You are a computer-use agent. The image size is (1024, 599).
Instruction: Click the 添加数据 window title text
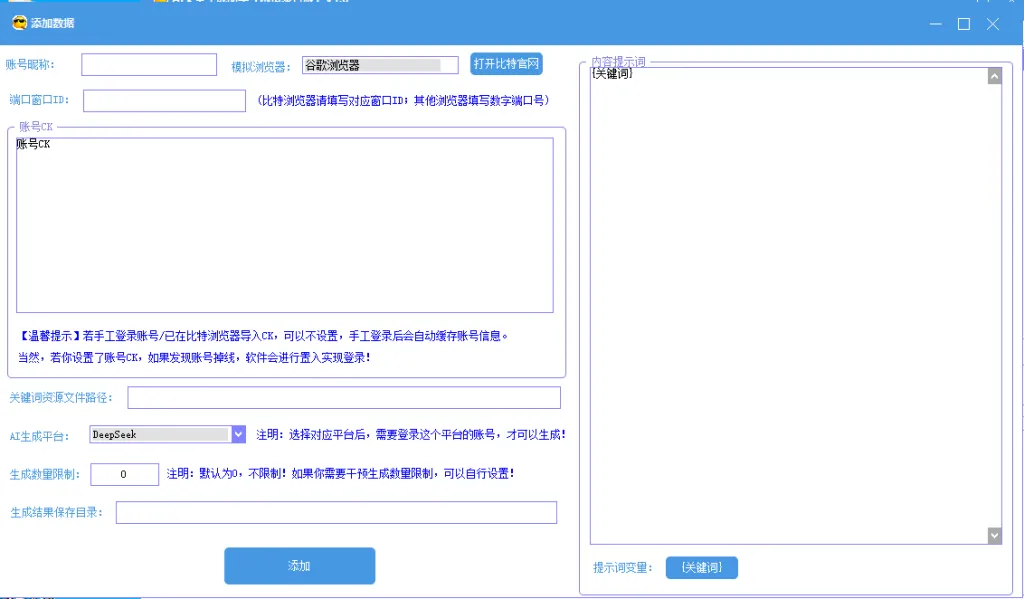(52, 23)
